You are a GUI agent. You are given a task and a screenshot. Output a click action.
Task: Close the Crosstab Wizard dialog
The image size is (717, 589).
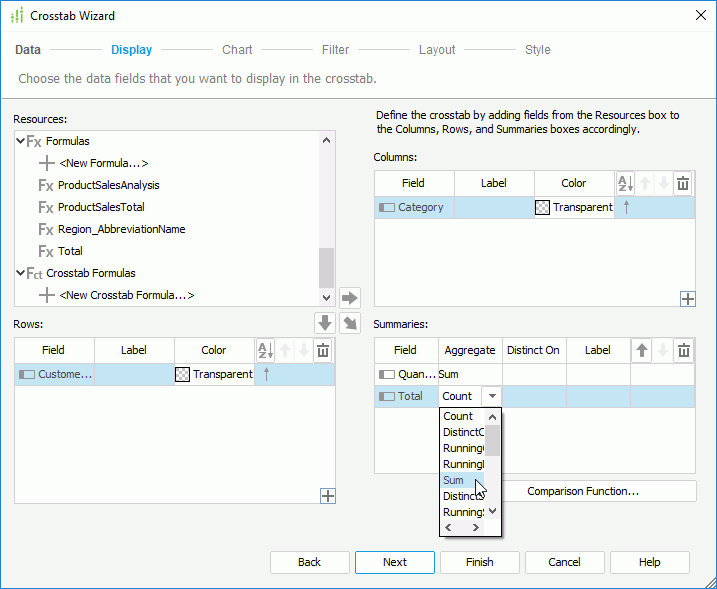(701, 16)
